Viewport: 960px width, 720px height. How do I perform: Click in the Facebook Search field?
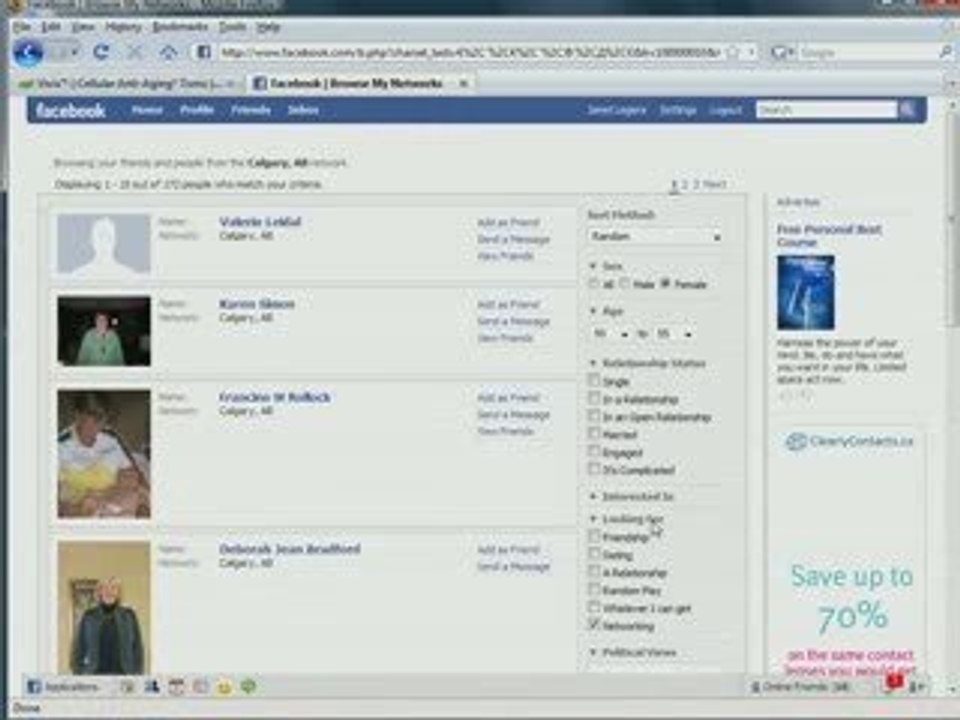click(827, 110)
